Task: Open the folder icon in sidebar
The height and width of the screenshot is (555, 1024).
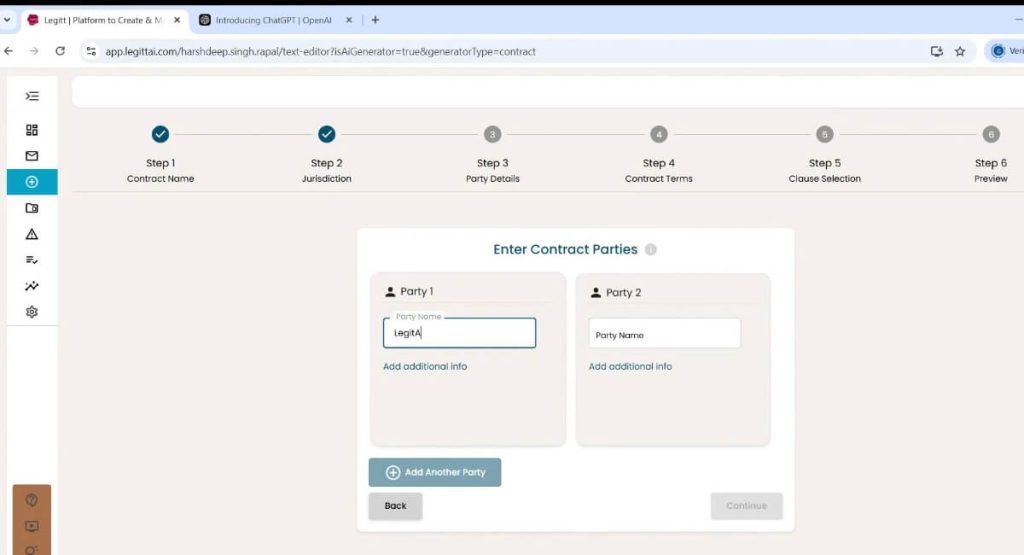Action: [x=31, y=208]
